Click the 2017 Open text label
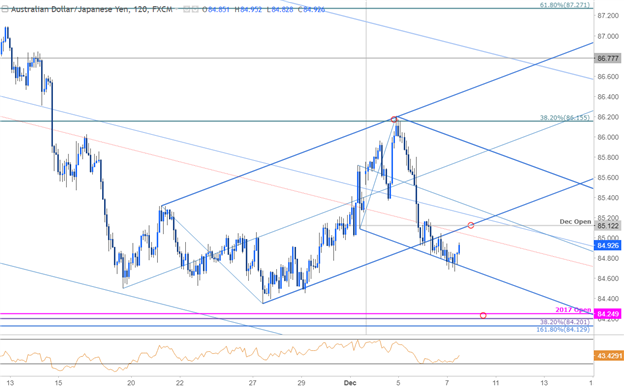The image size is (624, 387). point(573,310)
